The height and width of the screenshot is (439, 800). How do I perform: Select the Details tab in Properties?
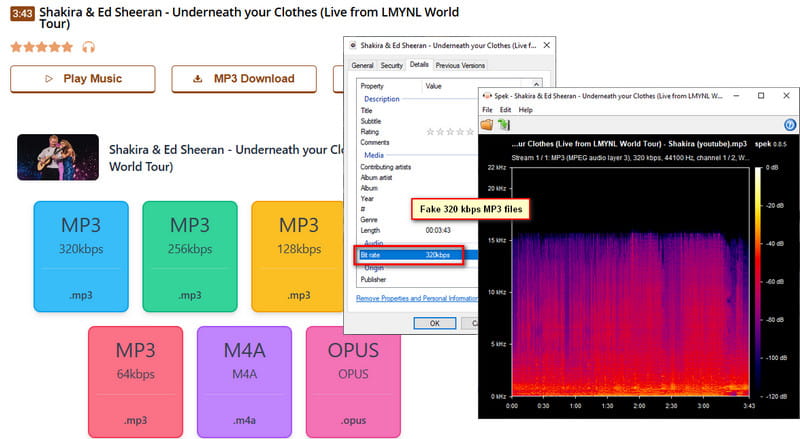tap(419, 64)
